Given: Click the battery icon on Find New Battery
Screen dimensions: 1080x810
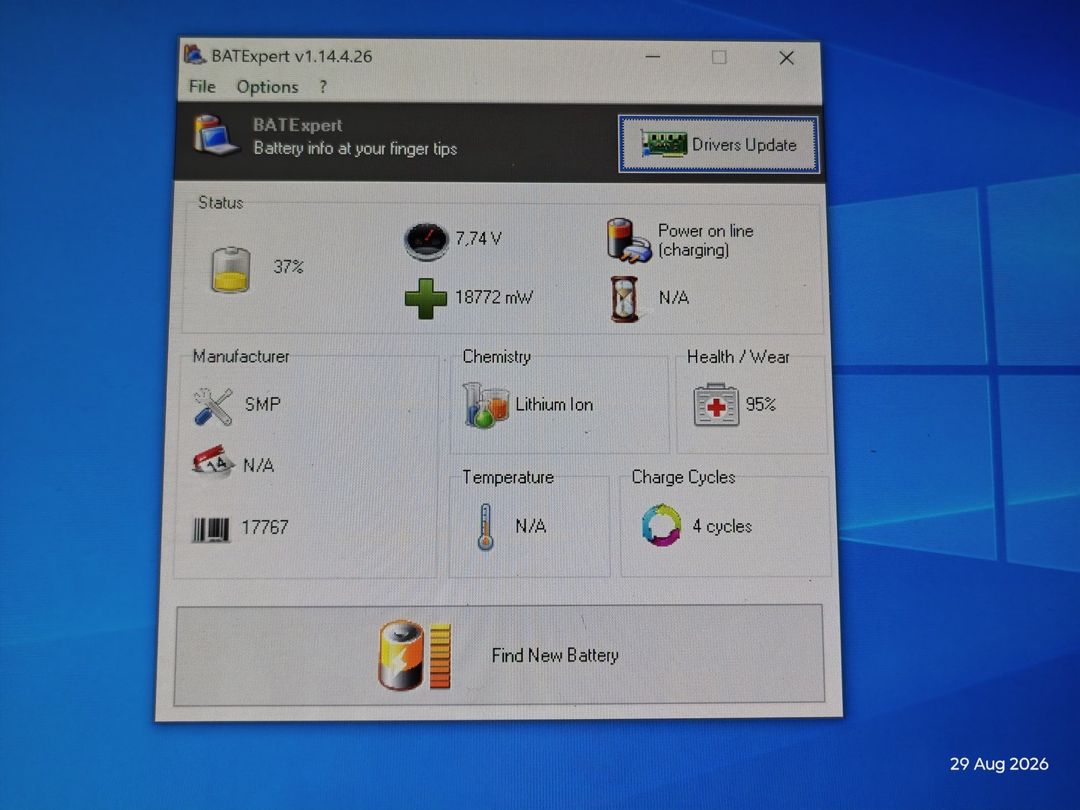Looking at the screenshot, I should click(415, 655).
